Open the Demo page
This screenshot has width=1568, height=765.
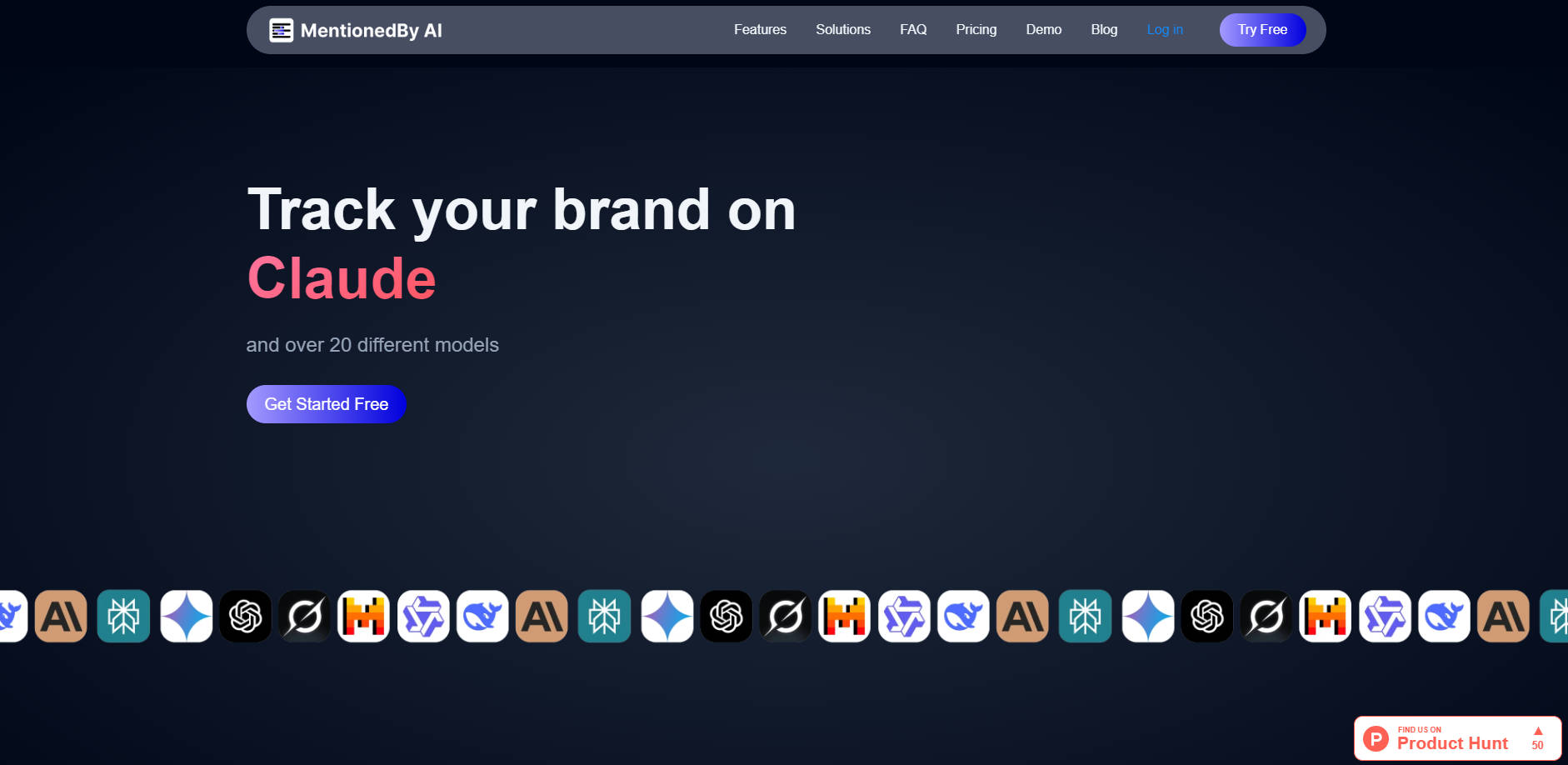(1043, 29)
